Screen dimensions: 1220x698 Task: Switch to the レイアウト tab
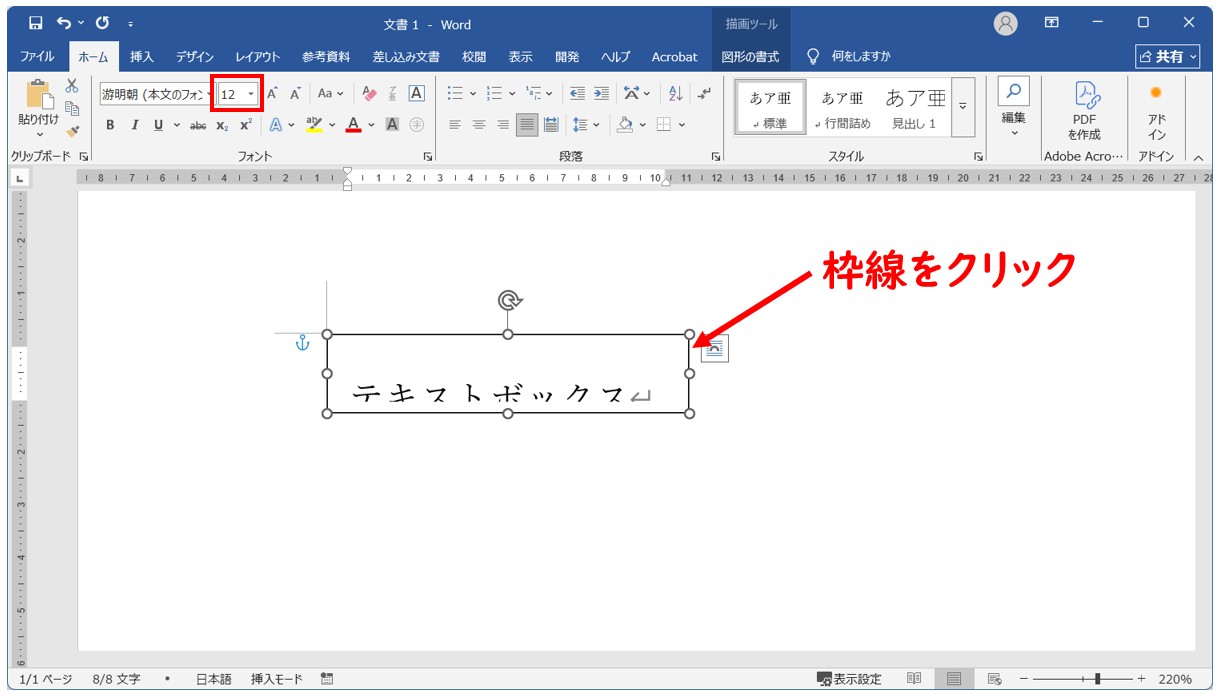[x=257, y=56]
